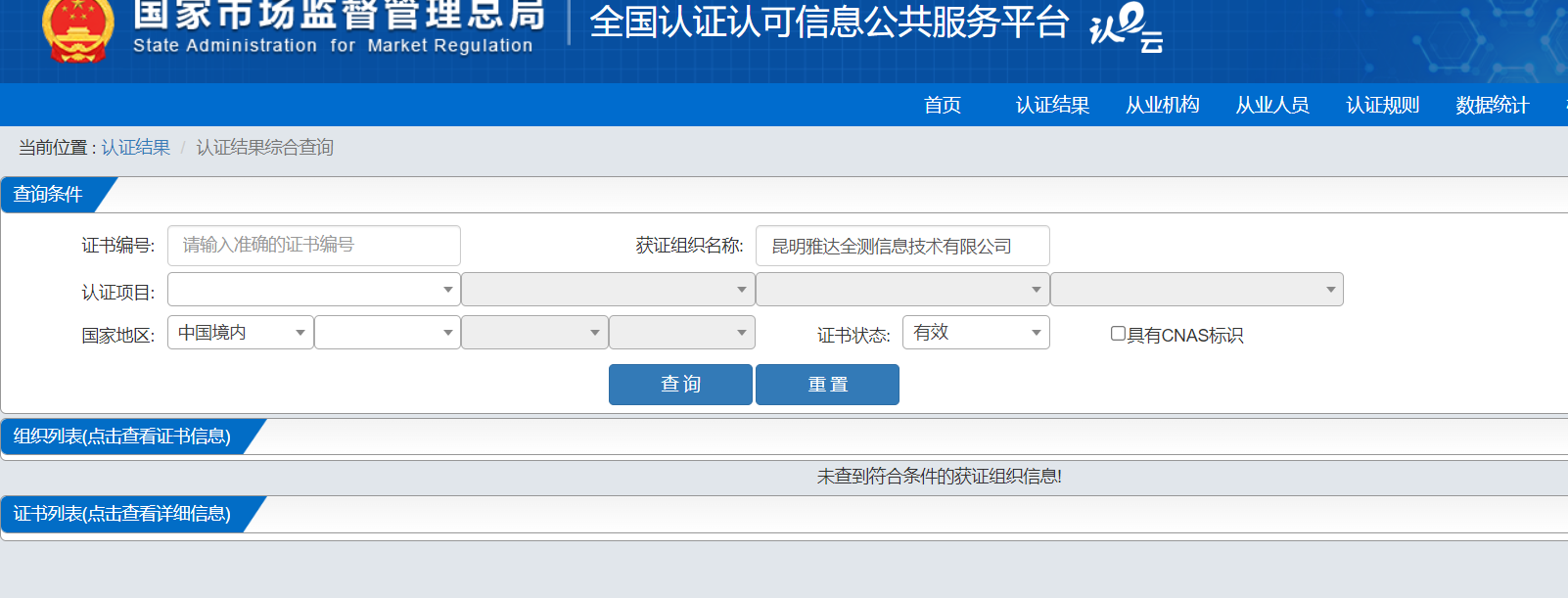The width and height of the screenshot is (1568, 598).
Task: Click 认证结果综合查询 breadcrumb text
Action: (x=264, y=148)
